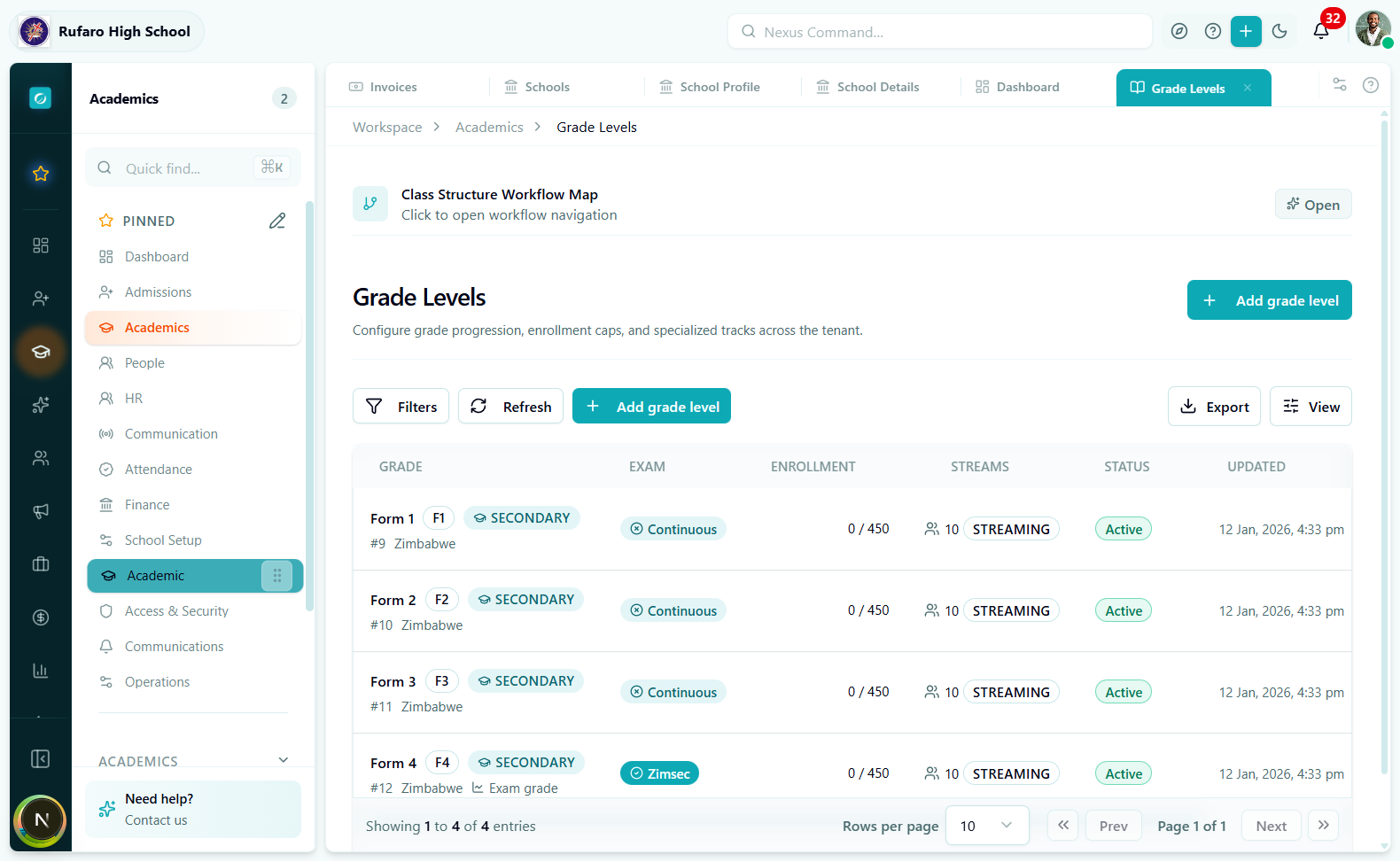Click the megaphone announcements icon in rail
The width and height of the screenshot is (1400, 862).
pyautogui.click(x=41, y=511)
